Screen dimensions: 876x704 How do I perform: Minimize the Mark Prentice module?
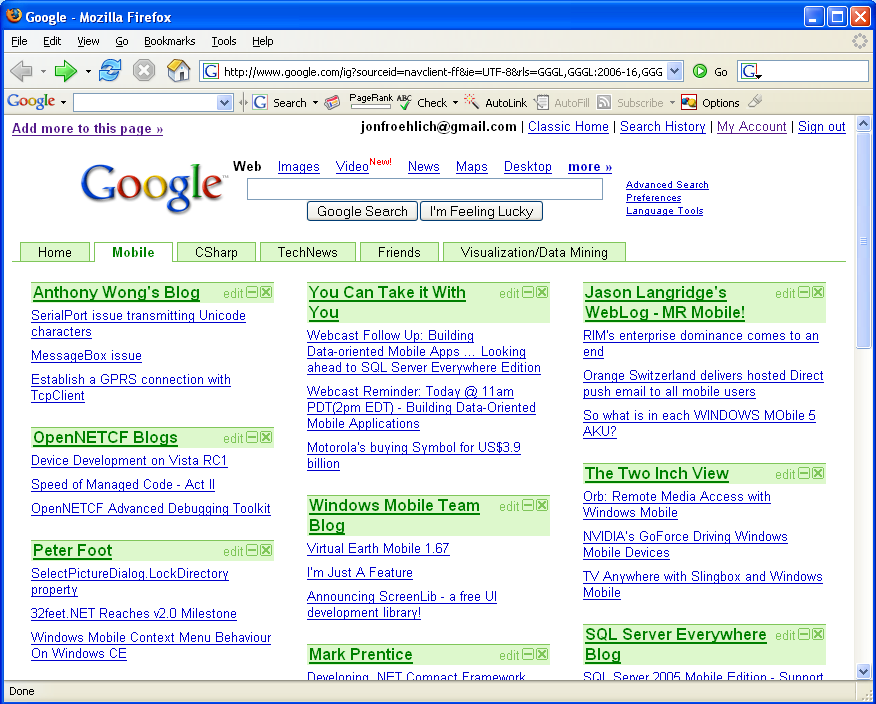coord(528,654)
